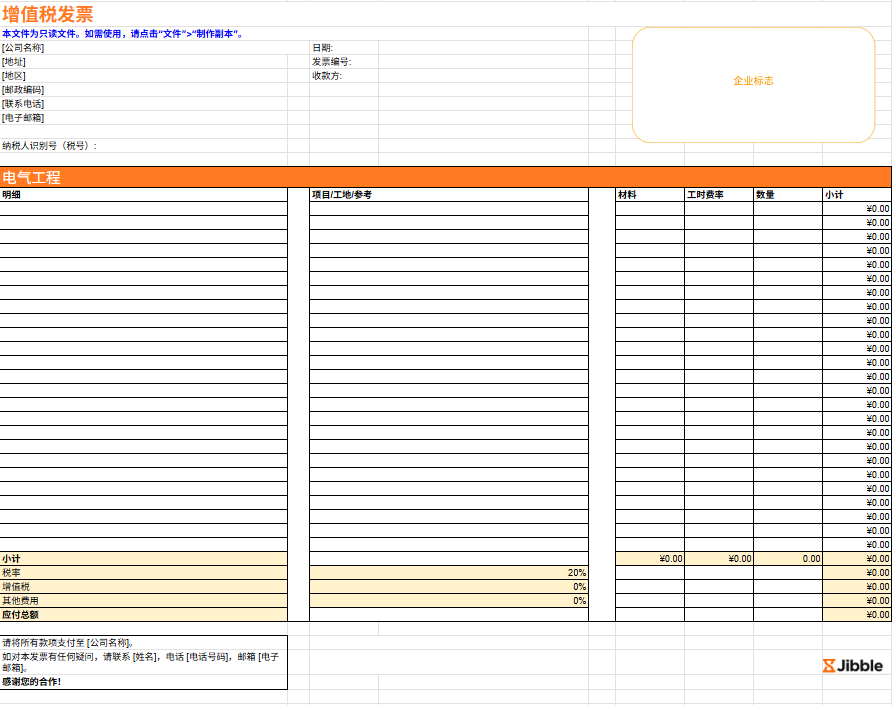Select the 企业标志 logo placeholder
The height and width of the screenshot is (705, 892).
(x=753, y=81)
